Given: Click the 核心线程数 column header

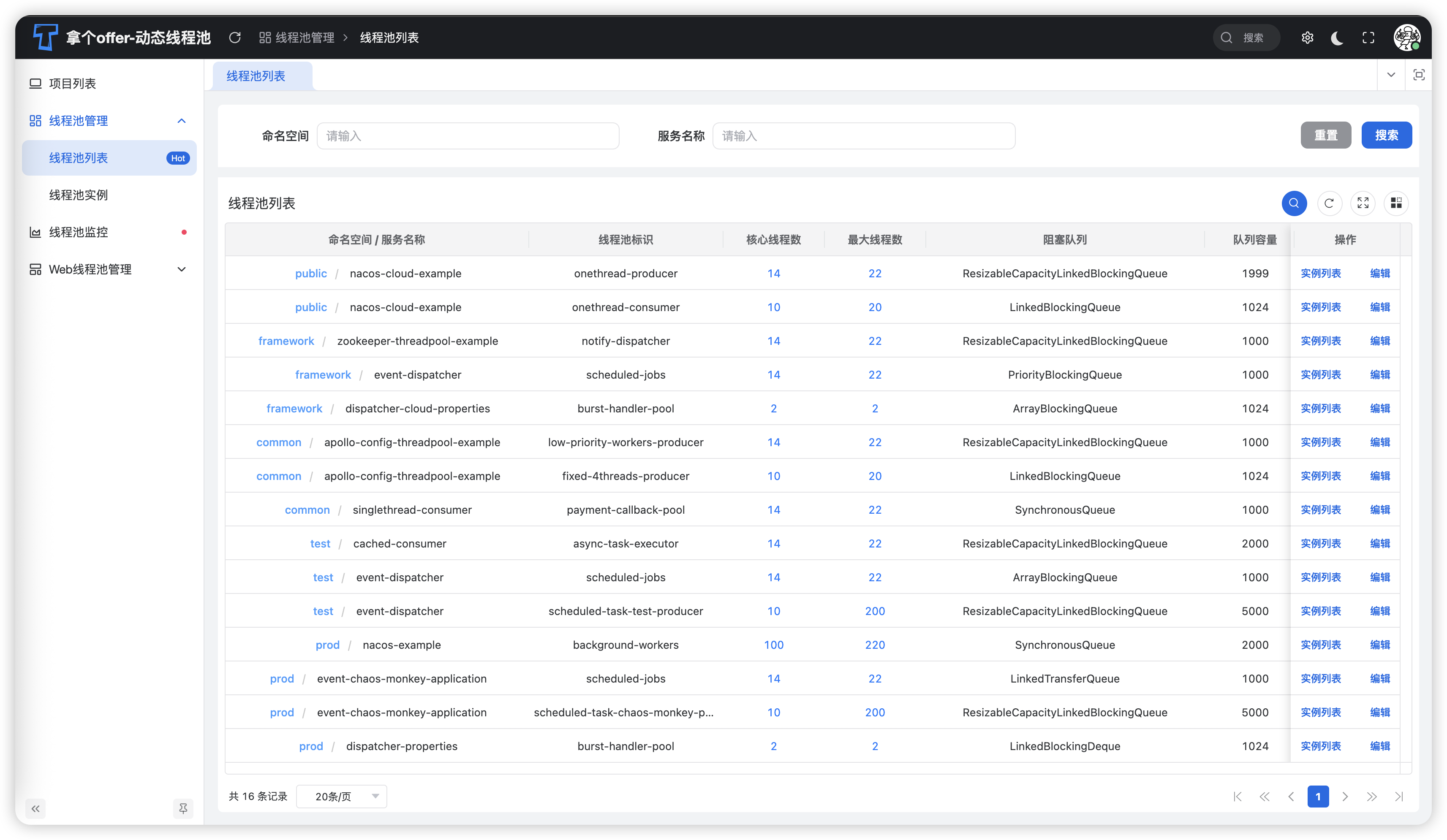Looking at the screenshot, I should 773,239.
